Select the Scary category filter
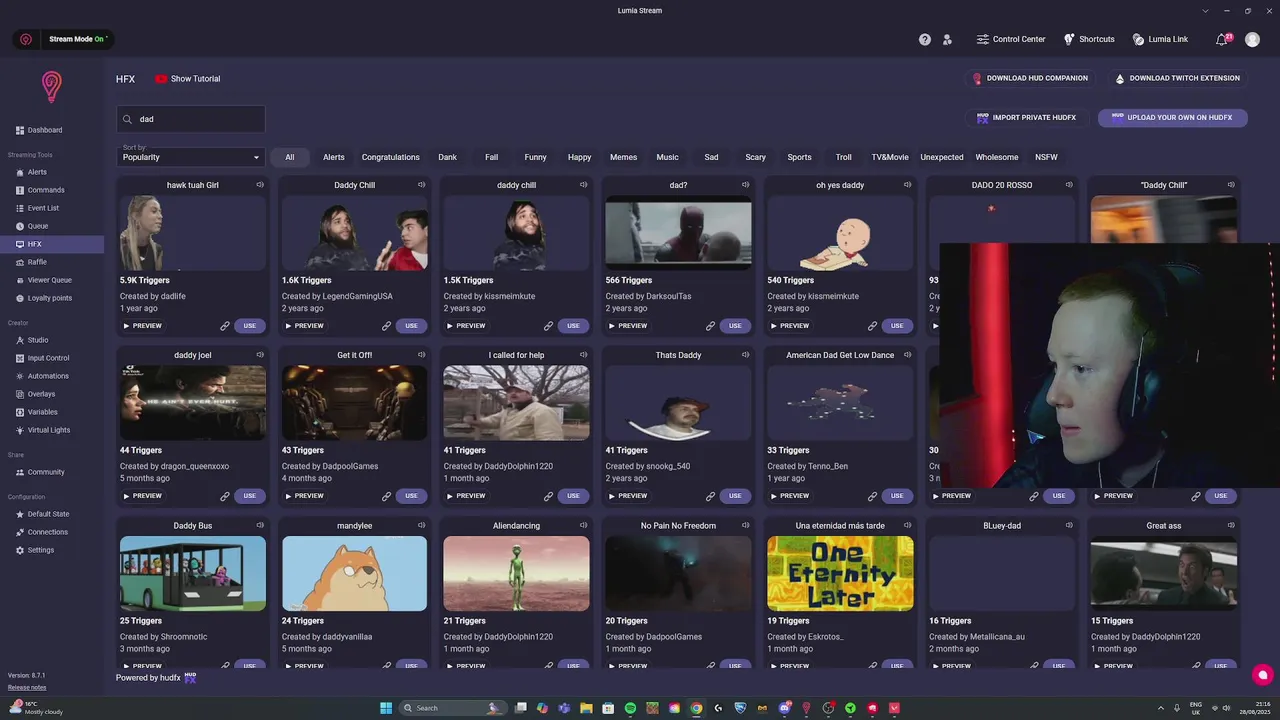 click(755, 157)
